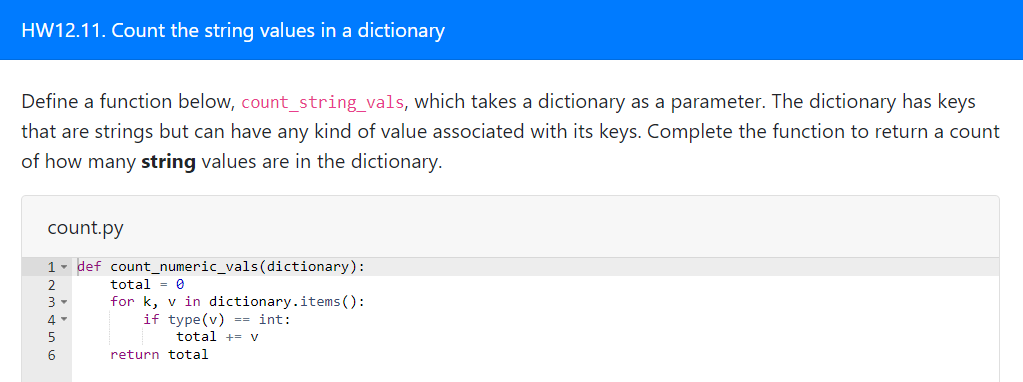Click the empty editor area below line 6
The width and height of the screenshot is (1023, 382).
point(535,373)
